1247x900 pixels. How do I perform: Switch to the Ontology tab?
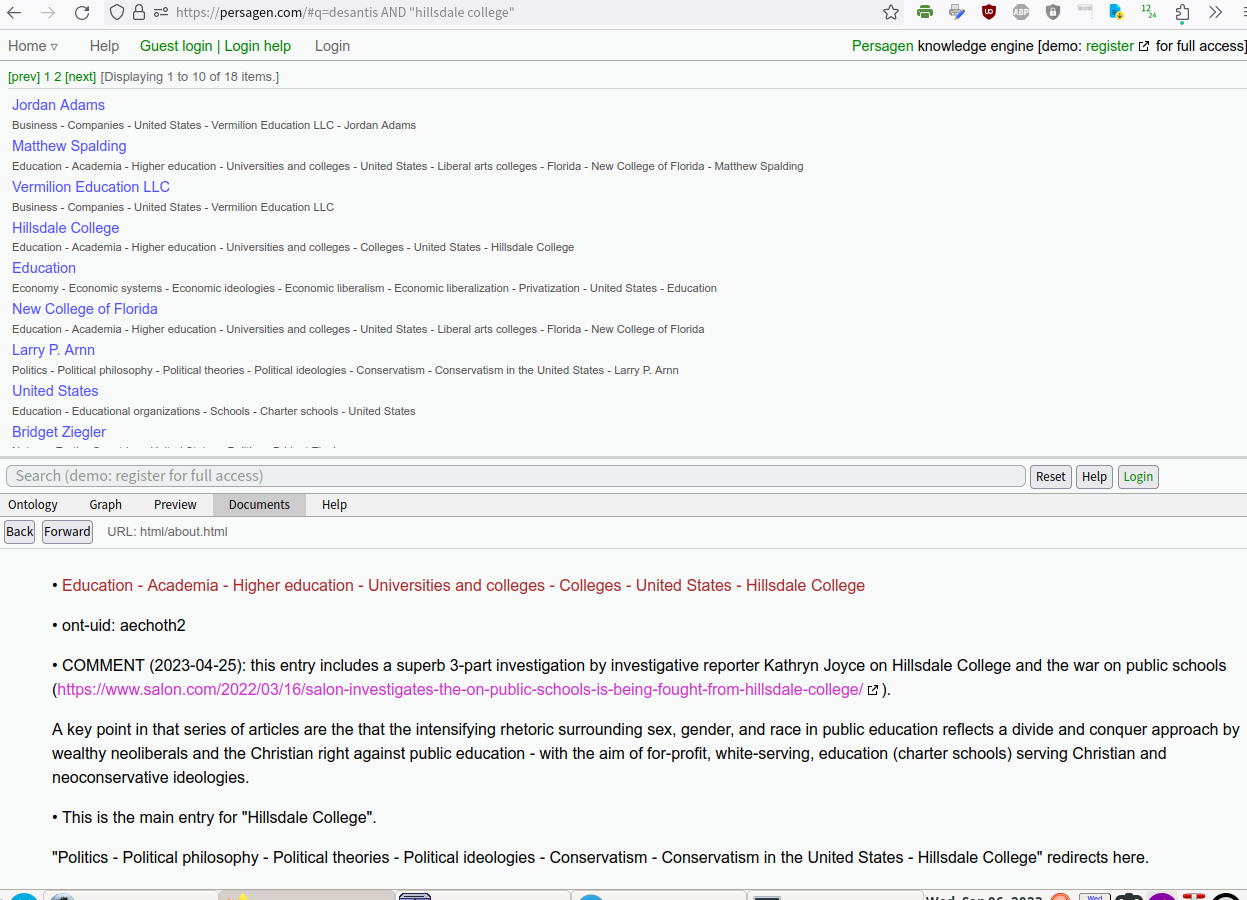click(x=33, y=505)
